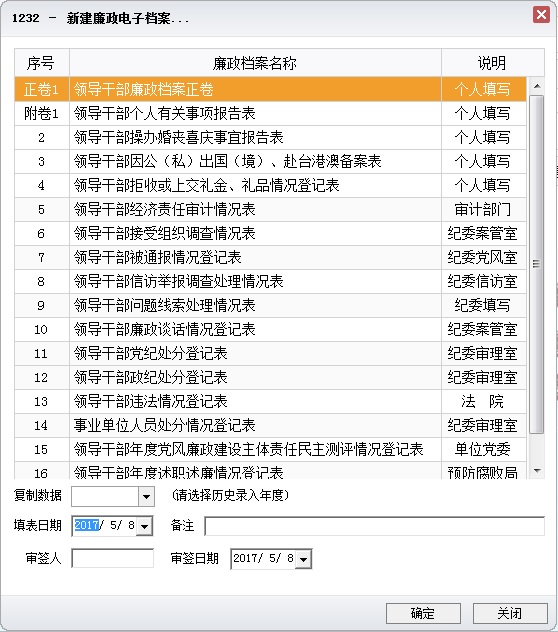The height and width of the screenshot is (632, 558).
Task: Click the 序号 column header
Action: (x=42, y=63)
